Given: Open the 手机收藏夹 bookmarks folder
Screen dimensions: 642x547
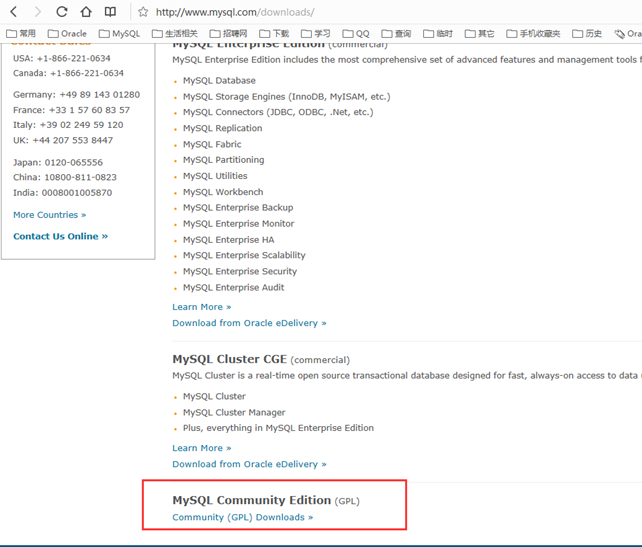Looking at the screenshot, I should 533,34.
